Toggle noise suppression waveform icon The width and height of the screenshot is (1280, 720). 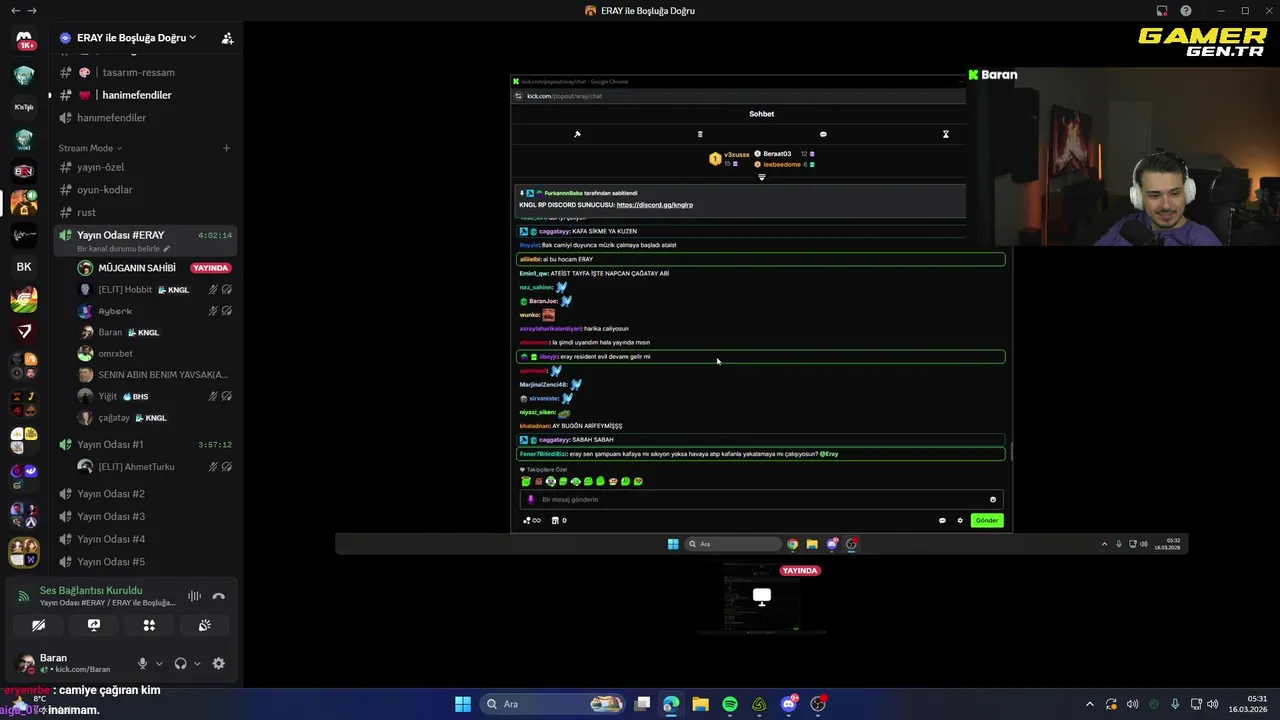tap(194, 596)
